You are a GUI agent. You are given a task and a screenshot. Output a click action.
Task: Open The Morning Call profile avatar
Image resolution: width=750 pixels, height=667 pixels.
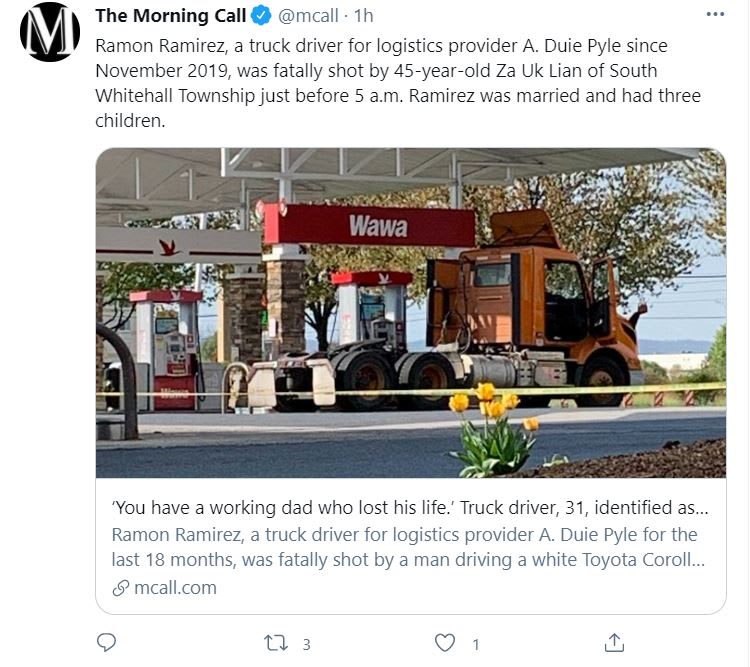[49, 34]
